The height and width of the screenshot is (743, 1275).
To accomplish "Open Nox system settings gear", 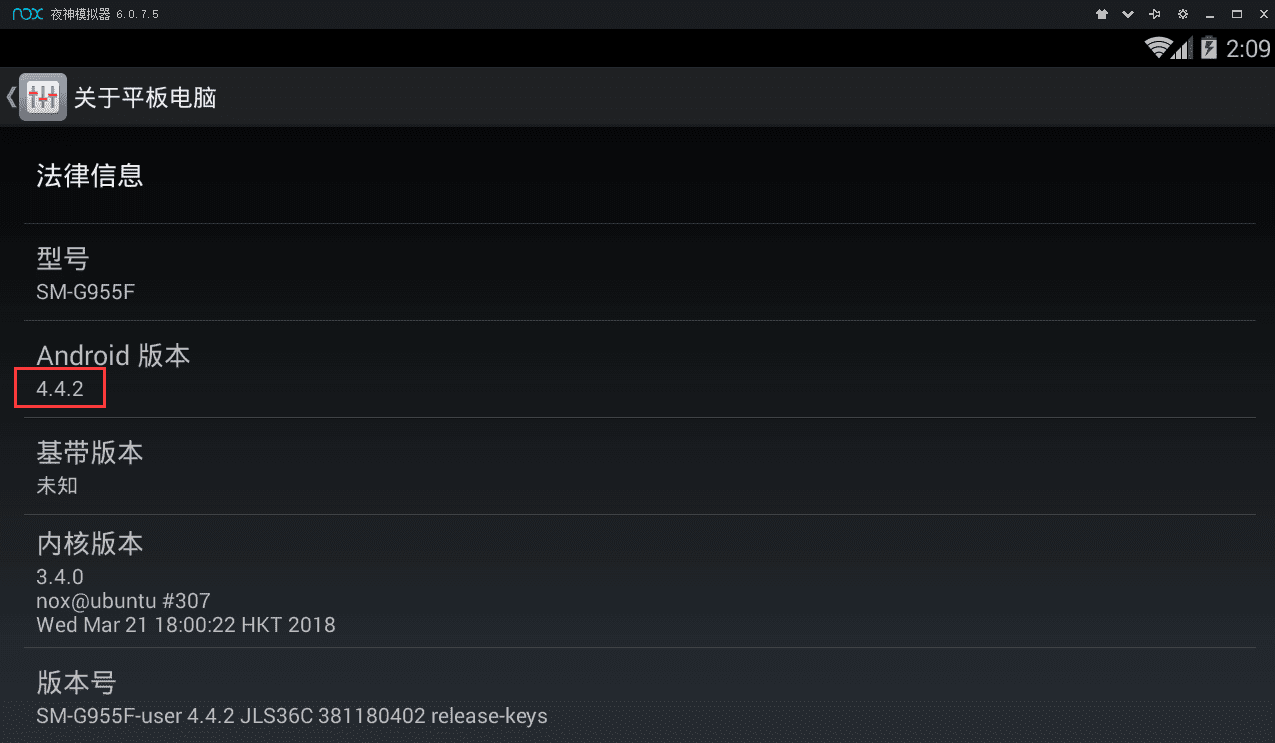I will [1183, 14].
